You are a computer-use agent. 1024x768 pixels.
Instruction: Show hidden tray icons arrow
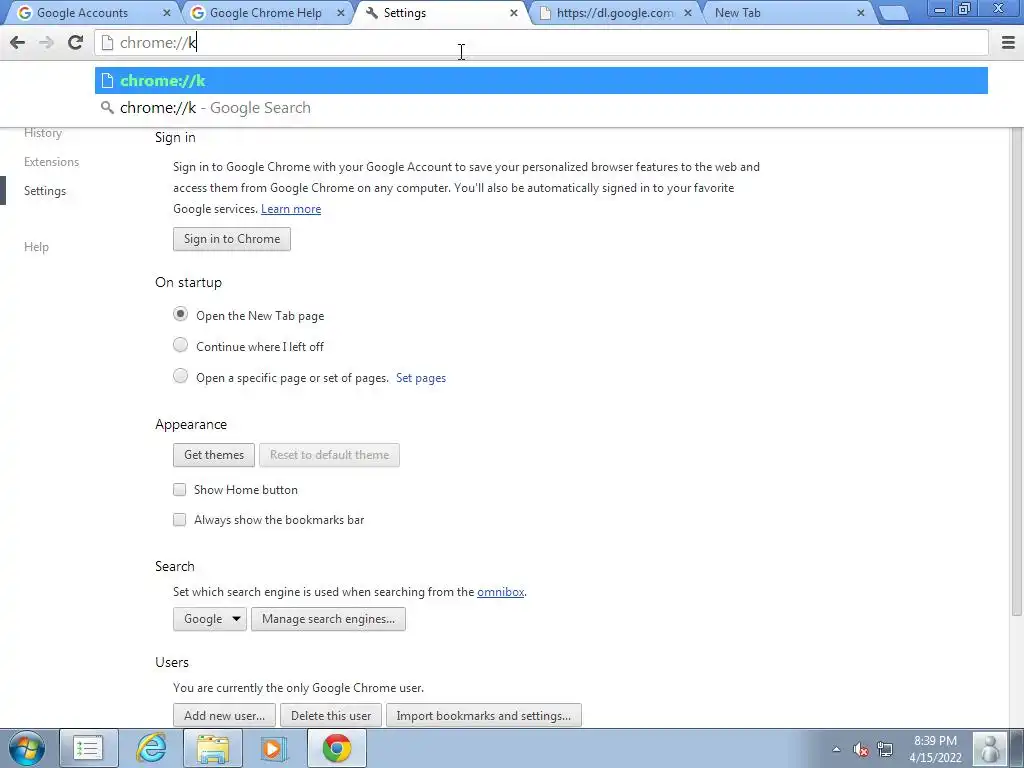[x=836, y=750]
